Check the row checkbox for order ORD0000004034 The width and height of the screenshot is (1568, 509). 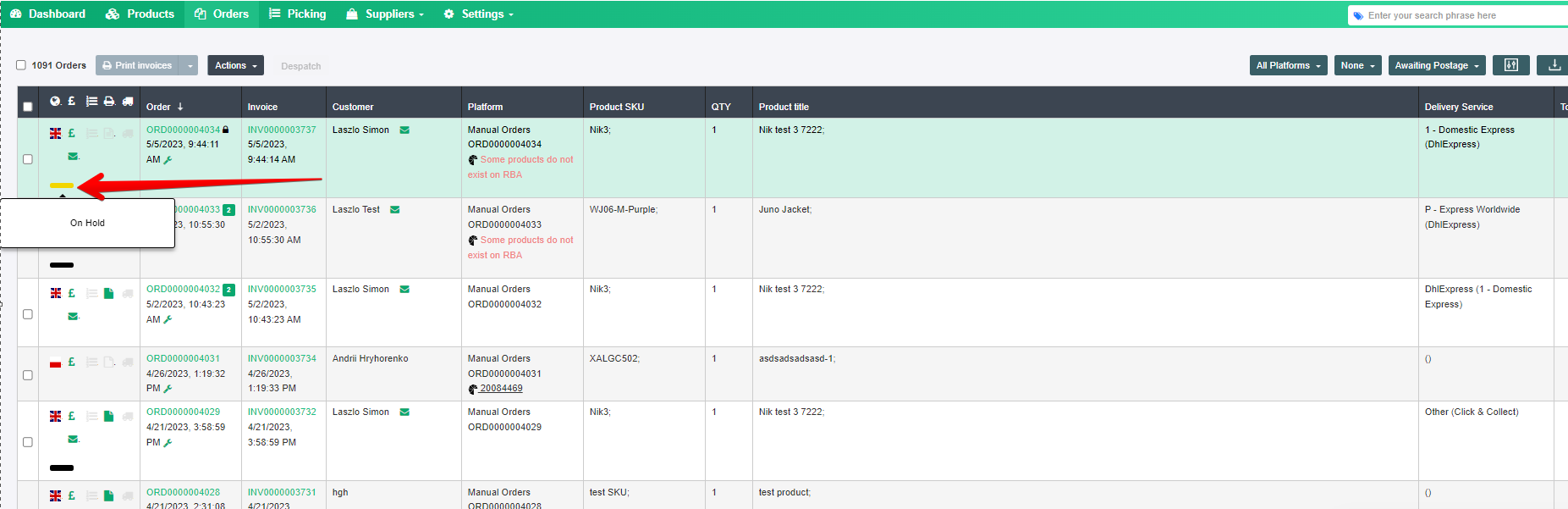(28, 159)
